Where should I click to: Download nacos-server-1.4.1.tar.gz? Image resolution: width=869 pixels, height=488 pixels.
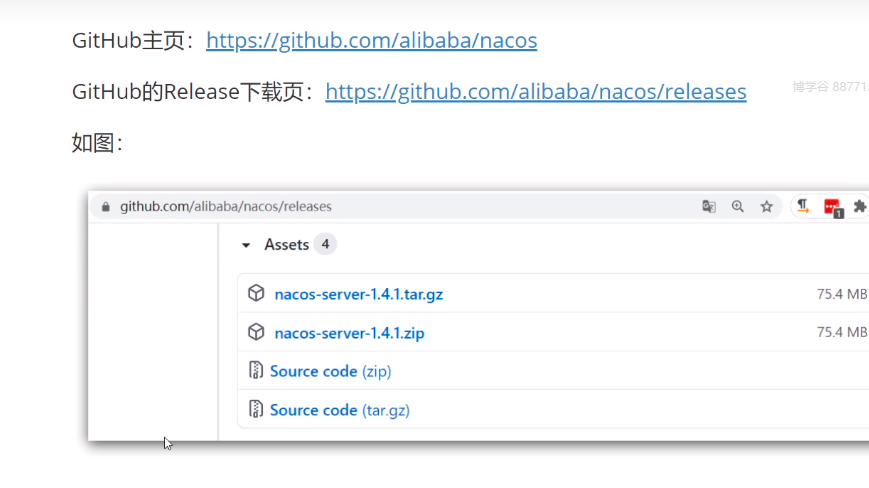point(359,294)
